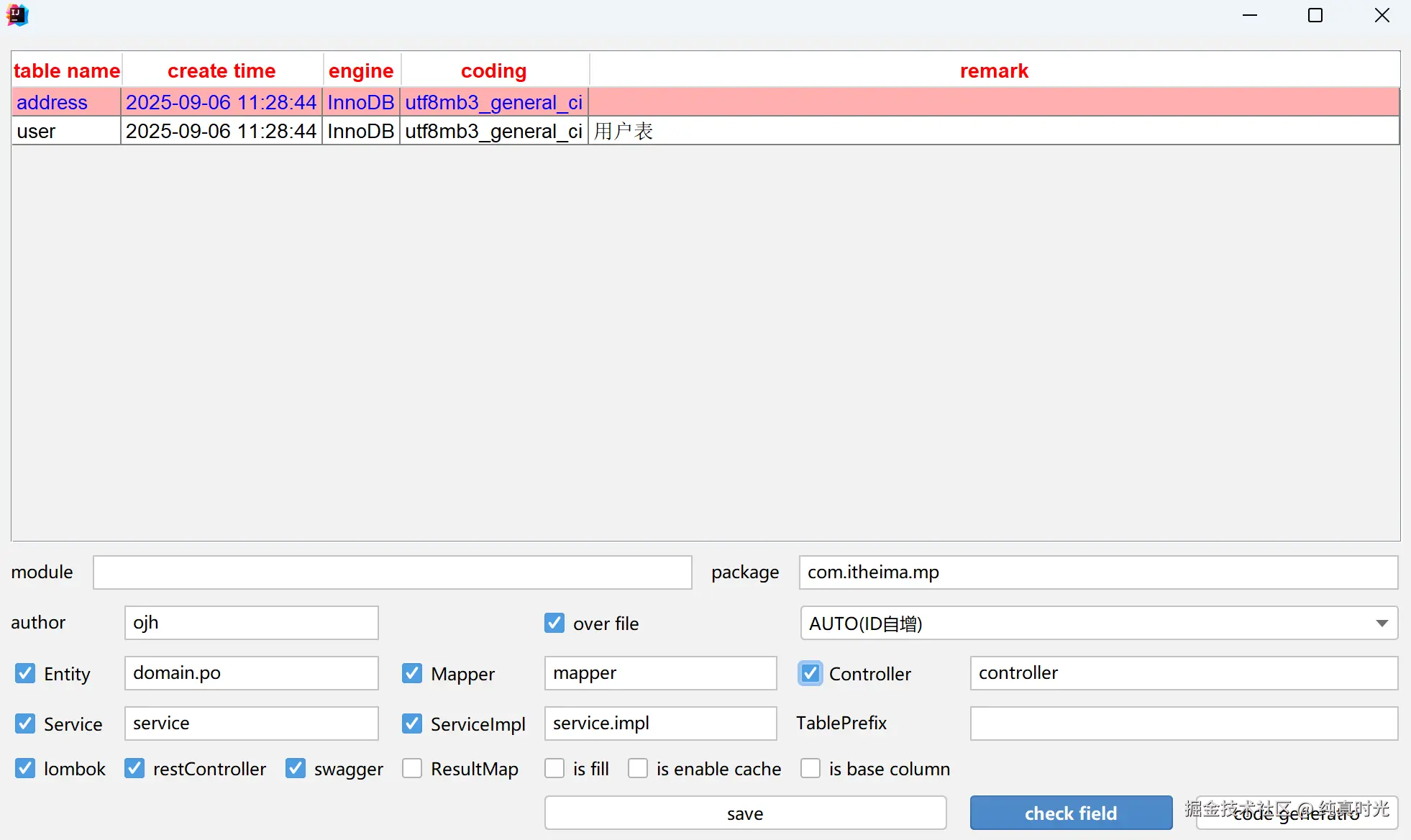Click the table name column header
The width and height of the screenshot is (1411, 840).
click(x=66, y=71)
